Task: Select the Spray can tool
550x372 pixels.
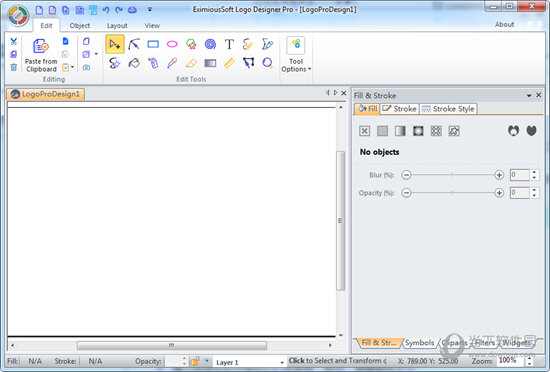Action: click(153, 63)
